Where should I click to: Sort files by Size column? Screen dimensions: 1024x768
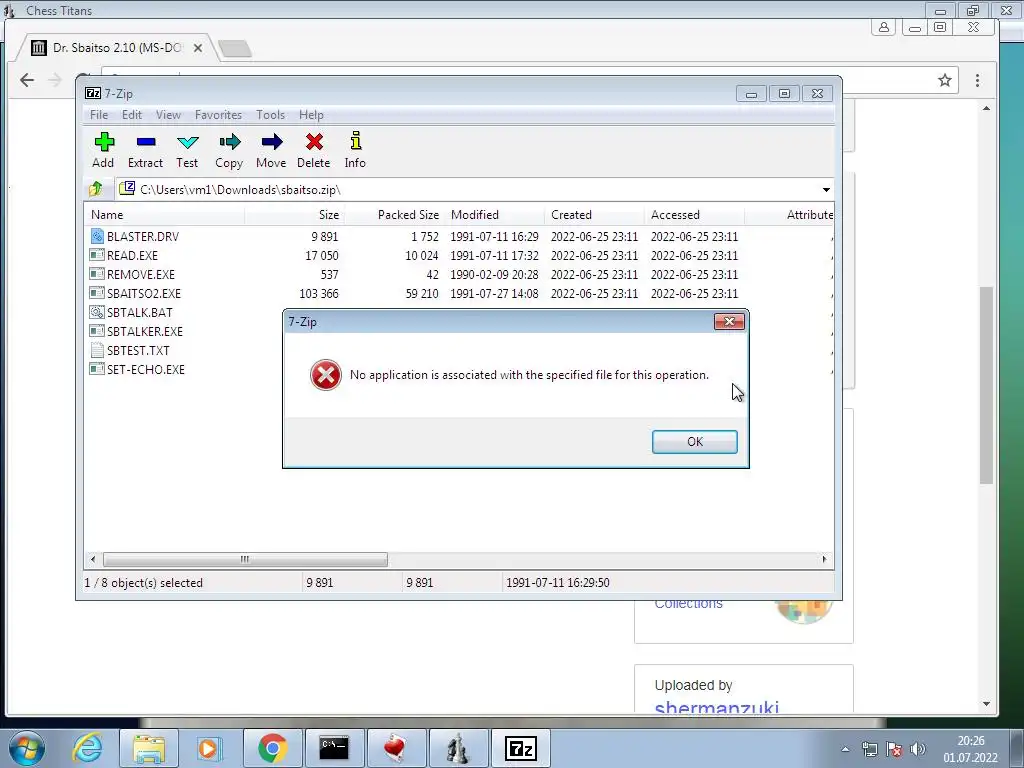[295, 215]
